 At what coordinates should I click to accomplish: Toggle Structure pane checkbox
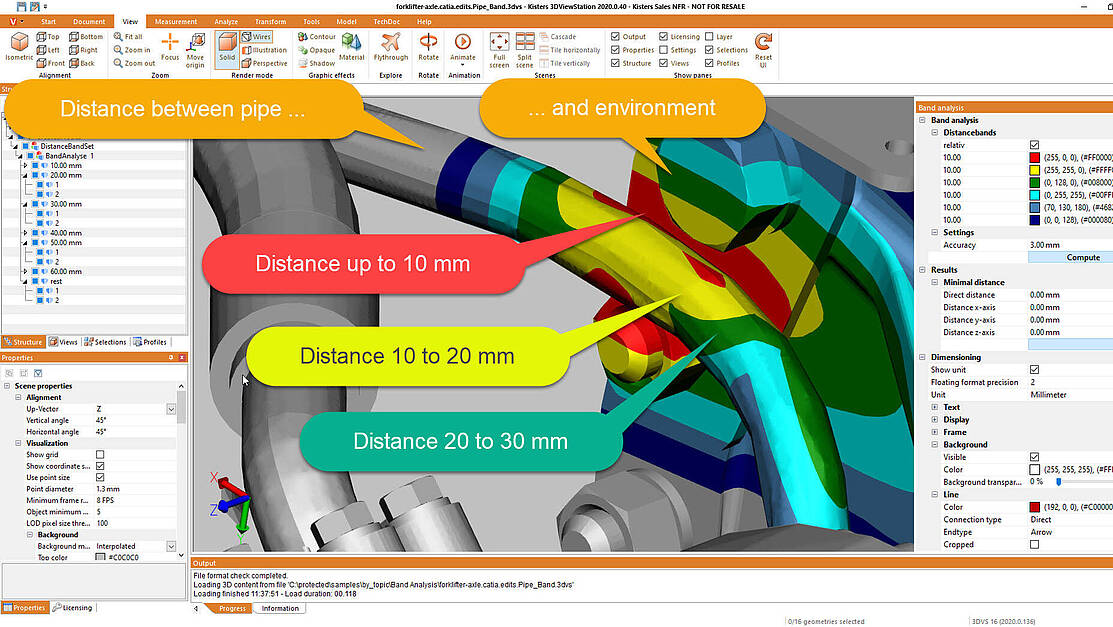tap(615, 62)
